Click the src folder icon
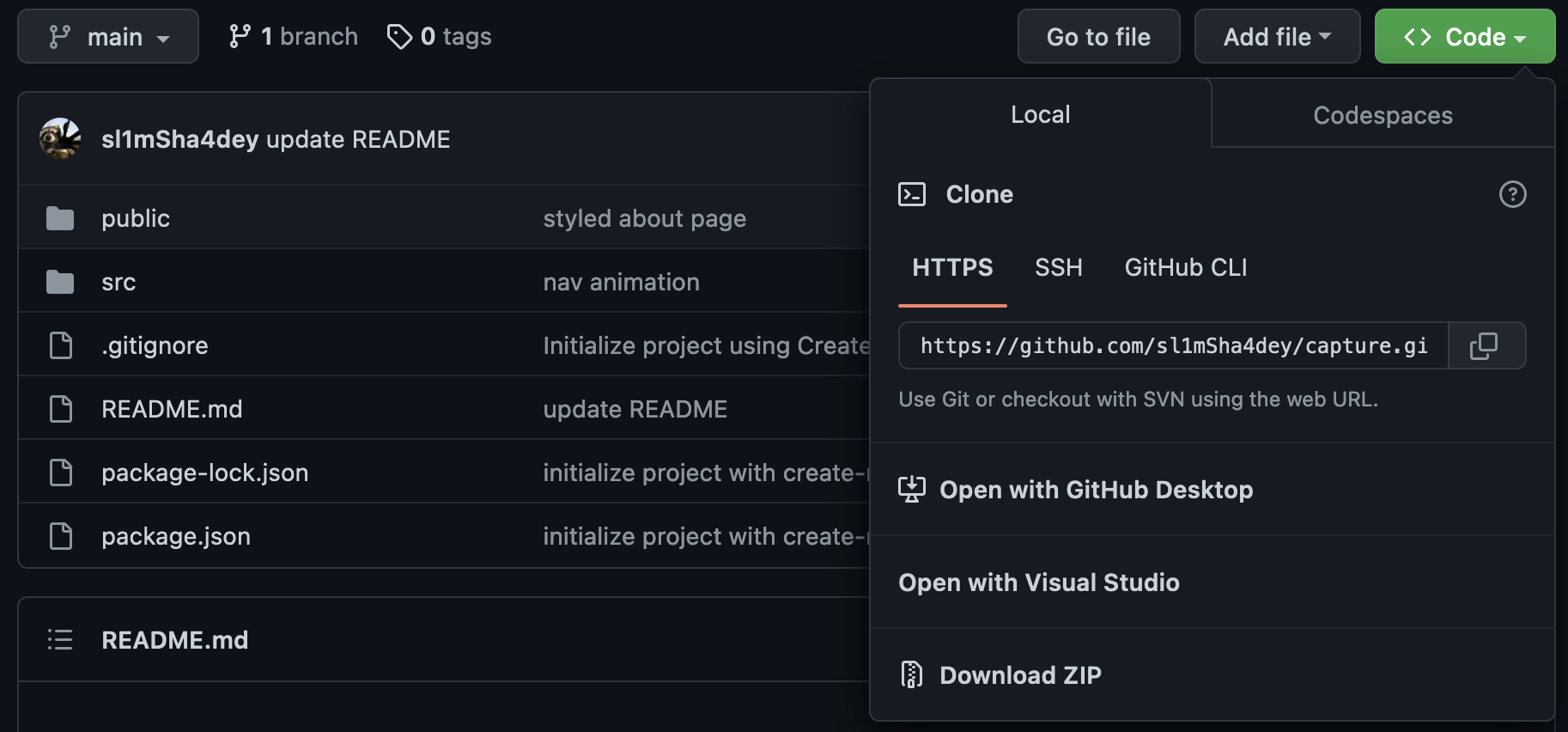 tap(60, 282)
